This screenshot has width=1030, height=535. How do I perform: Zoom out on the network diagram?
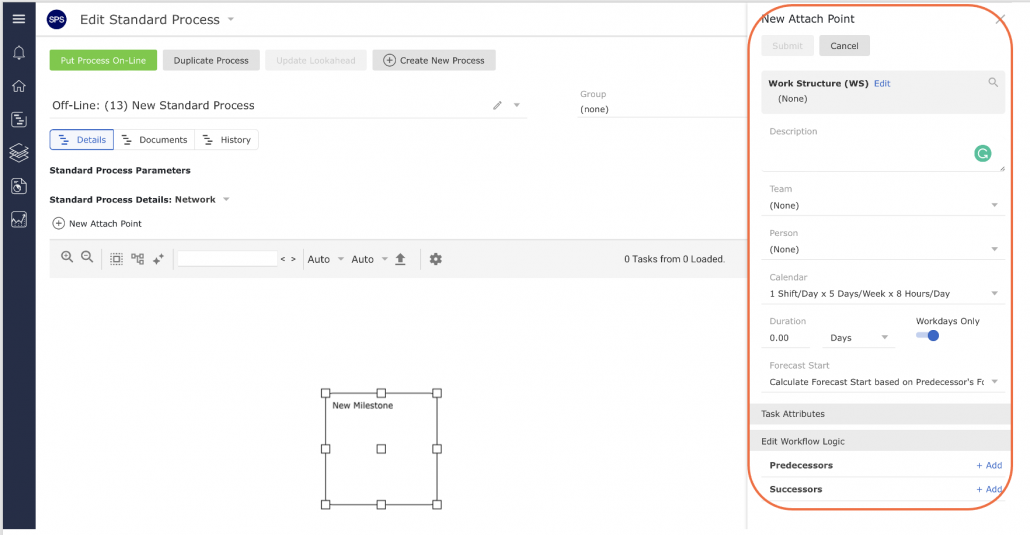point(87,257)
